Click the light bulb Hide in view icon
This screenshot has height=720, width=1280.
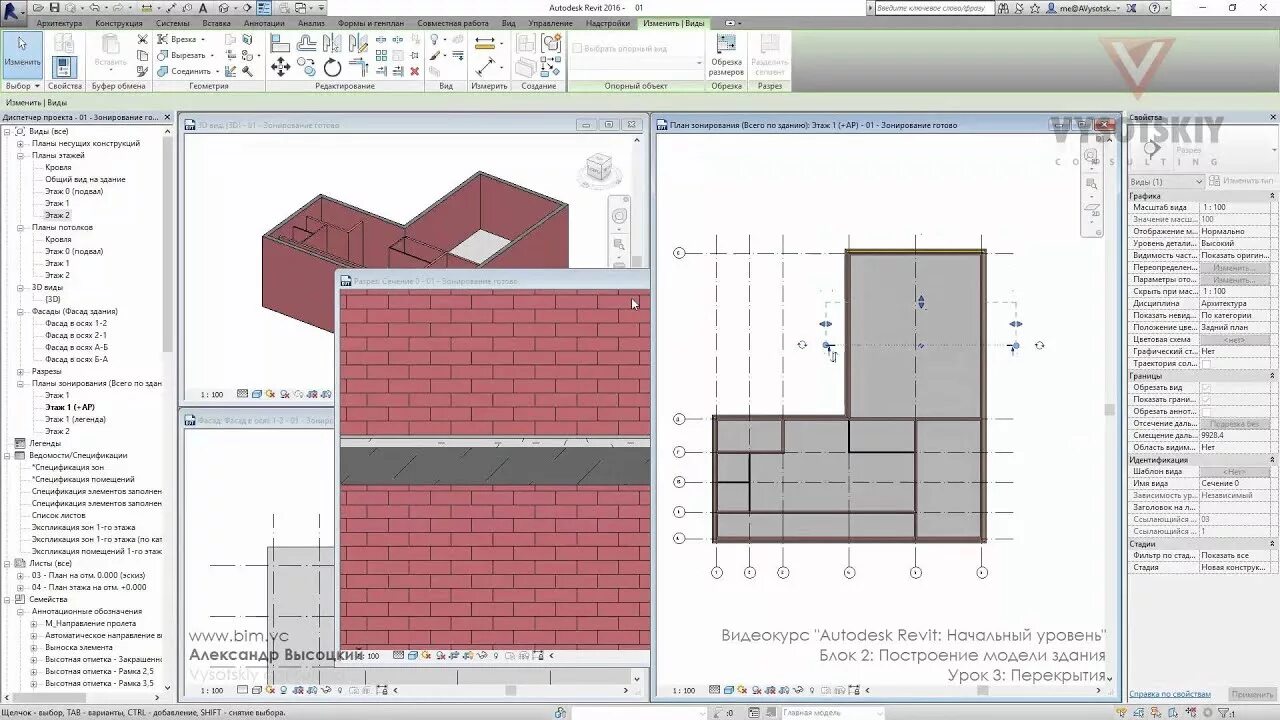[434, 40]
